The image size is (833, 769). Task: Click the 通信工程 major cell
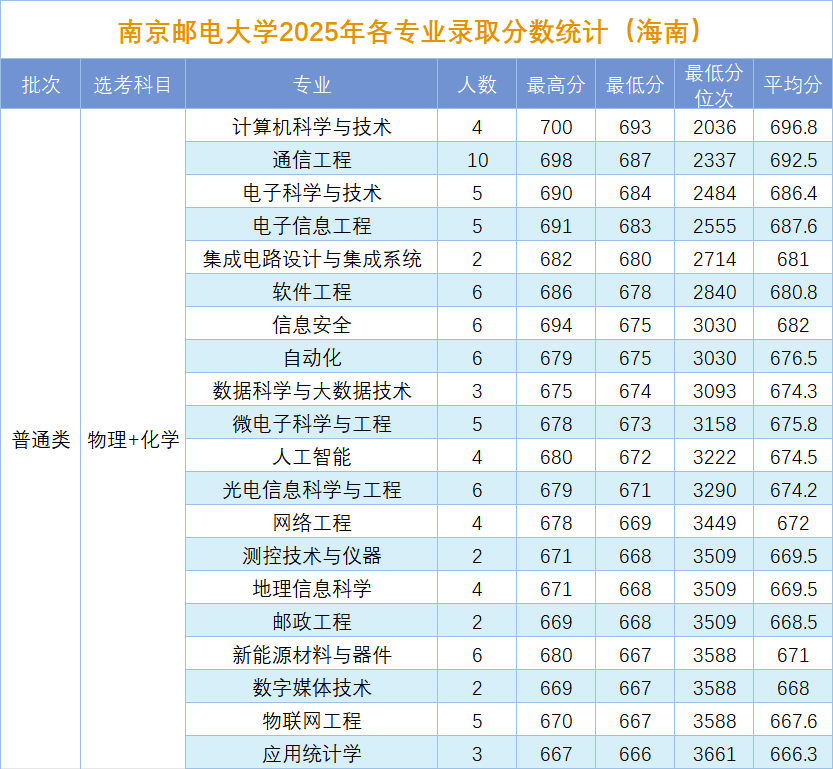pyautogui.click(x=311, y=159)
